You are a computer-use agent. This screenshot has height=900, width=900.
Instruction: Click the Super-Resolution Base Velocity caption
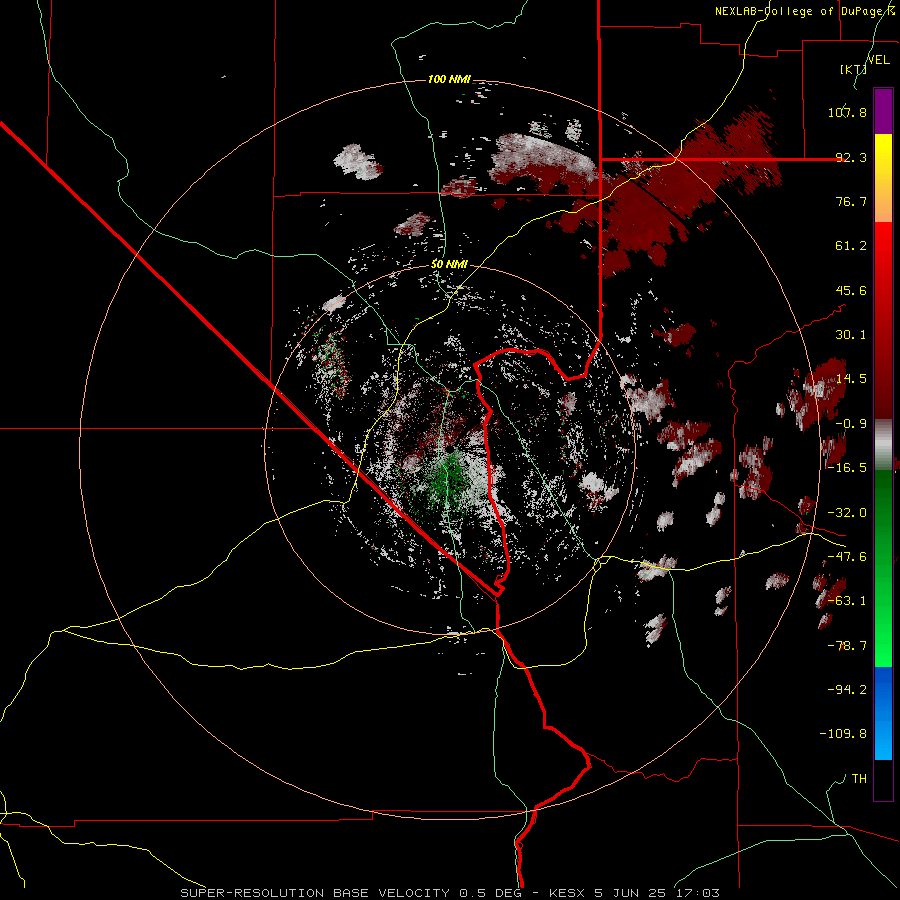(x=449, y=893)
